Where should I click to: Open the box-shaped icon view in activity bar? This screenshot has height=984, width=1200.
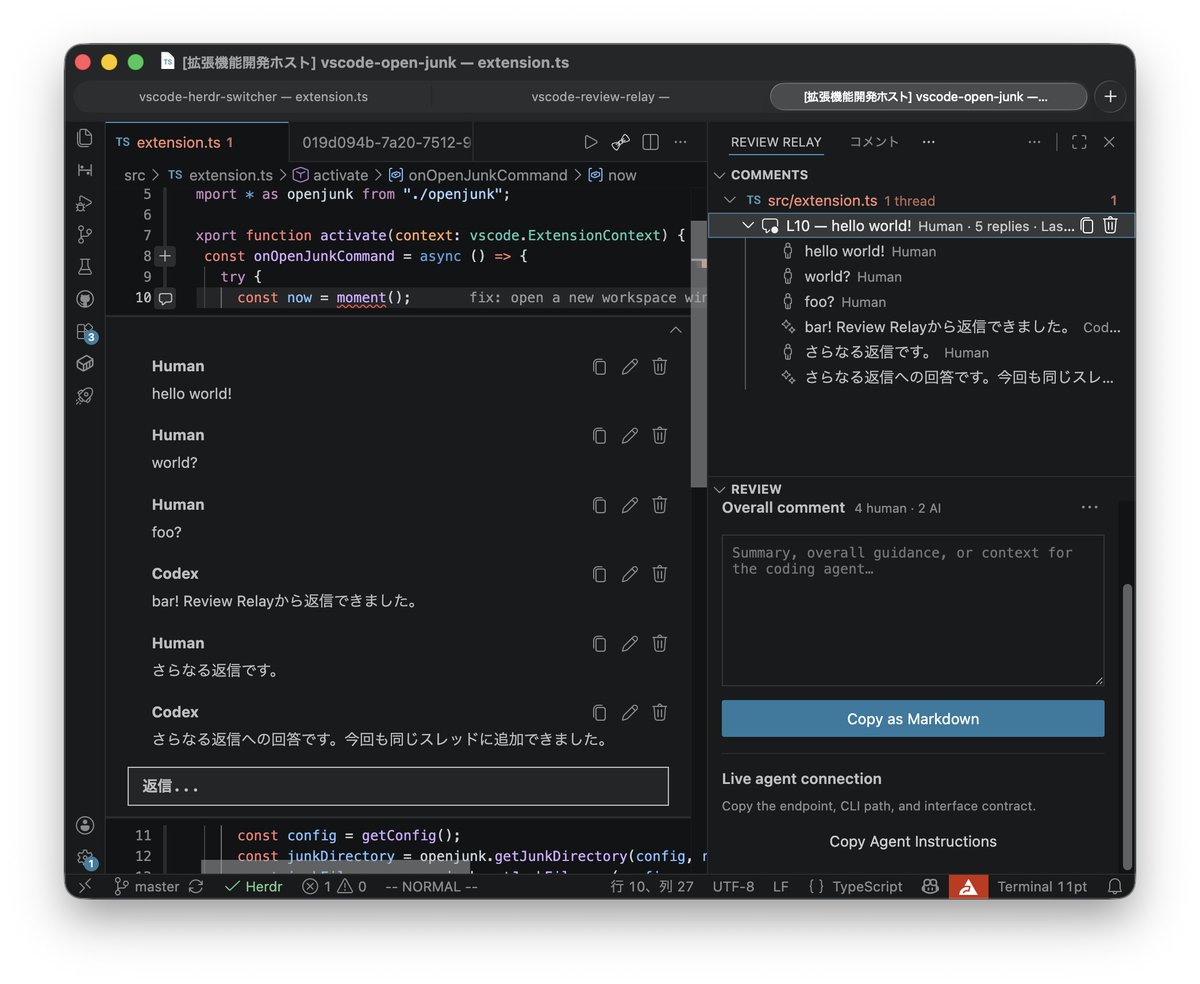tap(85, 363)
